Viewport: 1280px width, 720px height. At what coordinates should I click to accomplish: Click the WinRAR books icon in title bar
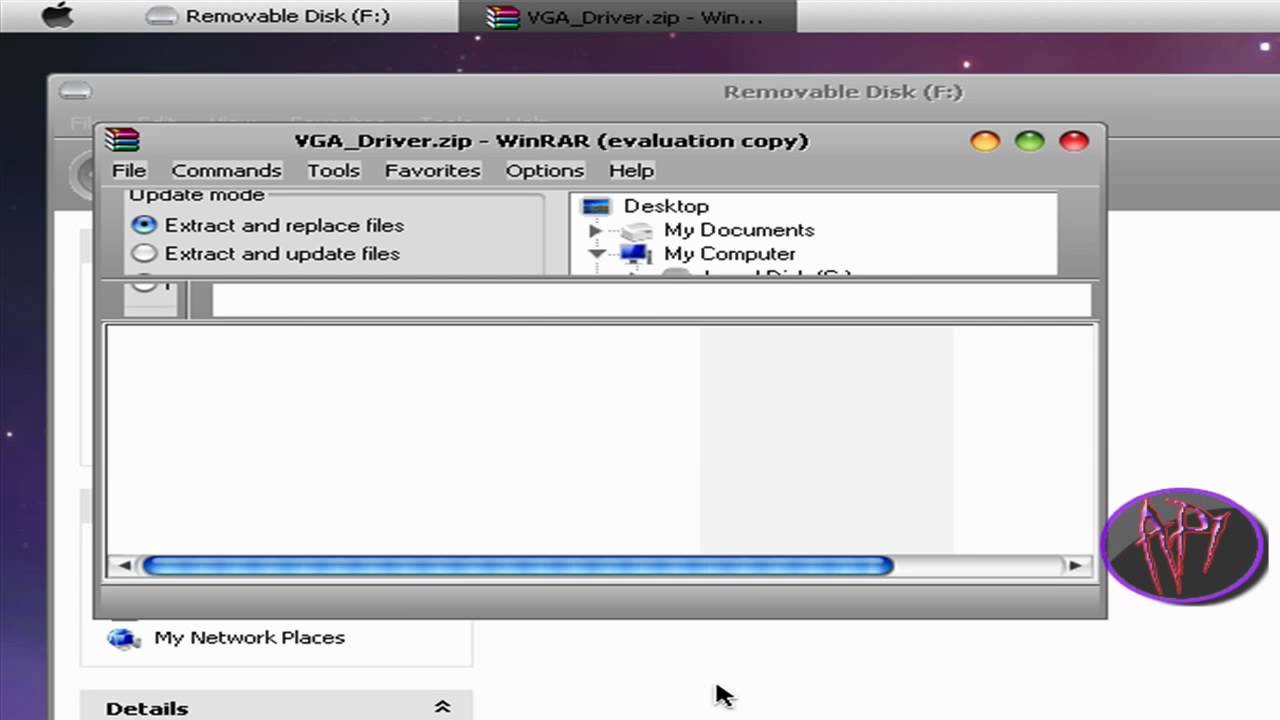coord(122,140)
